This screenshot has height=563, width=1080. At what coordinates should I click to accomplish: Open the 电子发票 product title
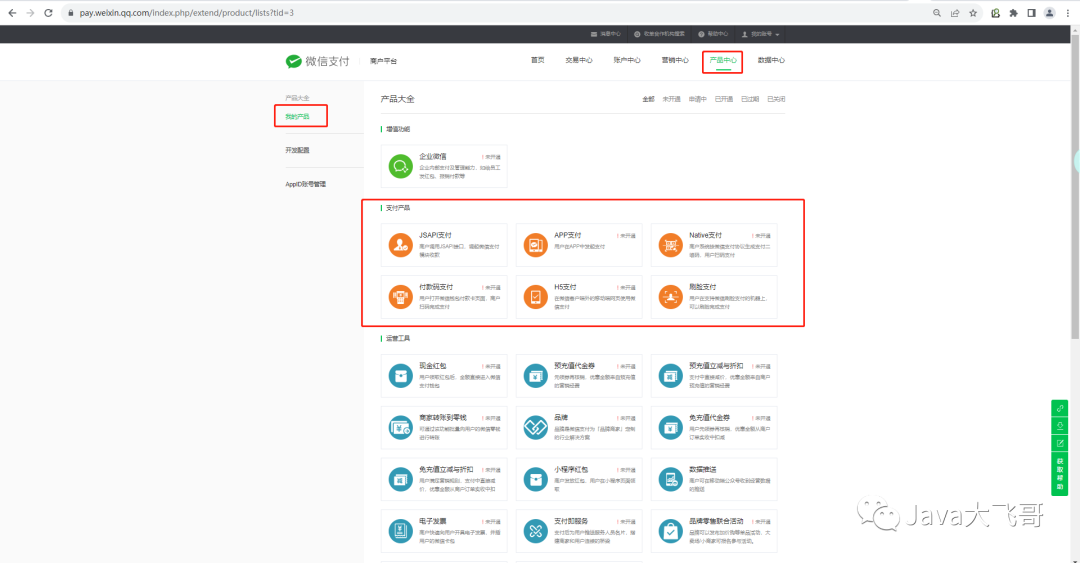pyautogui.click(x=433, y=521)
